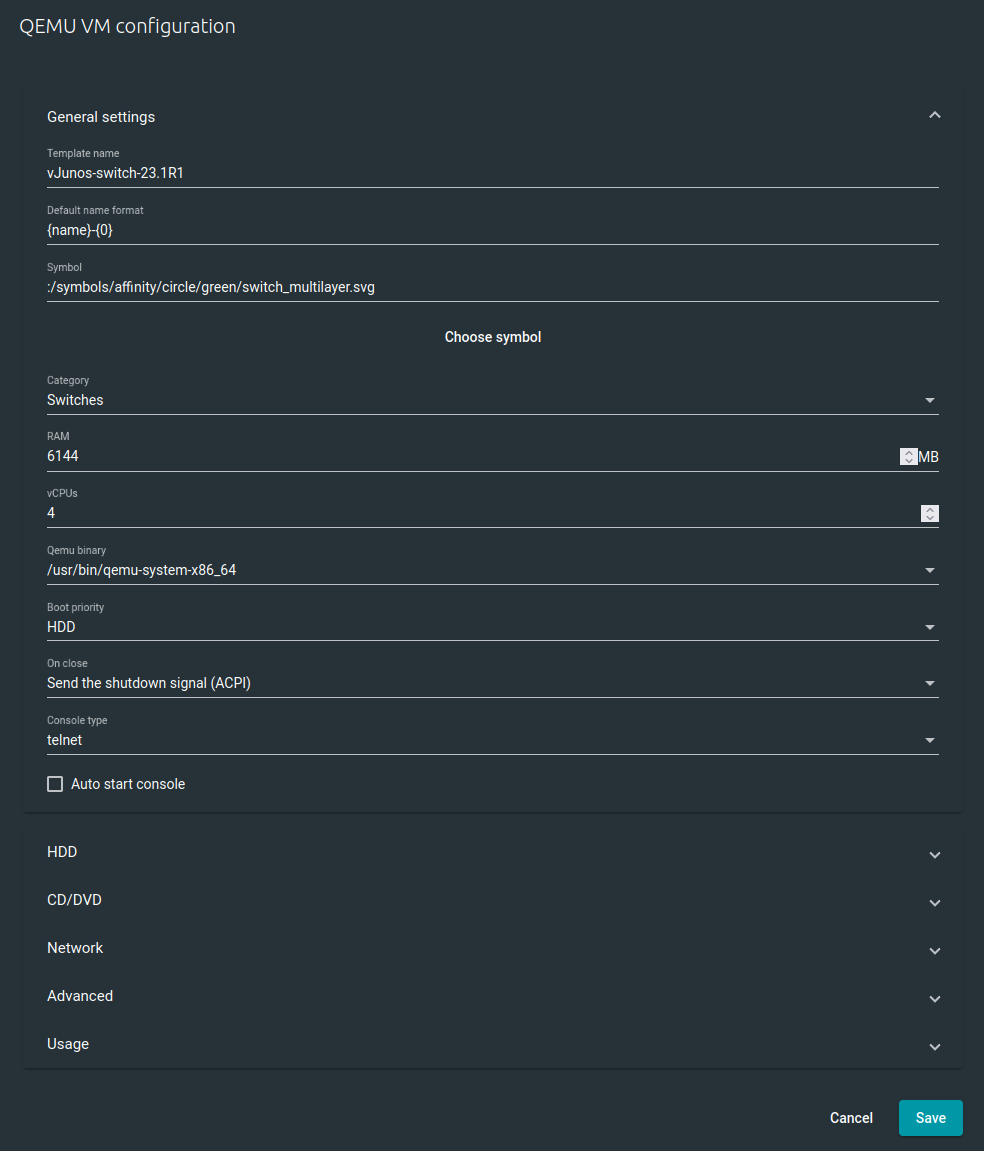The image size is (984, 1151).
Task: Click the Usage section chevron icon
Action: pyautogui.click(x=934, y=1046)
